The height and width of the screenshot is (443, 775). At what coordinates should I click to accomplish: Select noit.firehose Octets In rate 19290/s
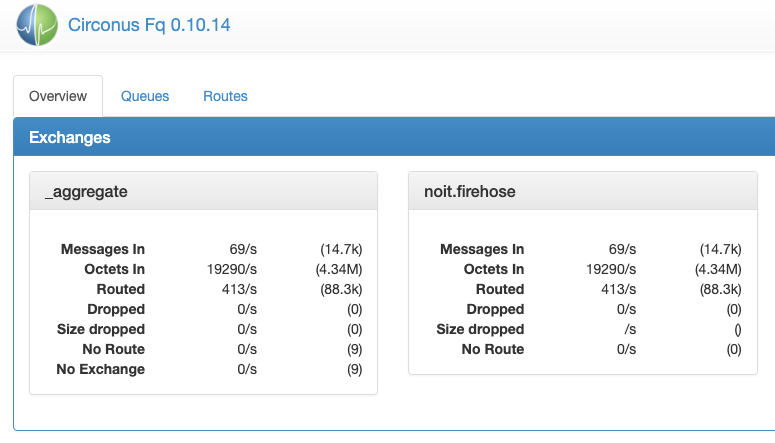611,269
